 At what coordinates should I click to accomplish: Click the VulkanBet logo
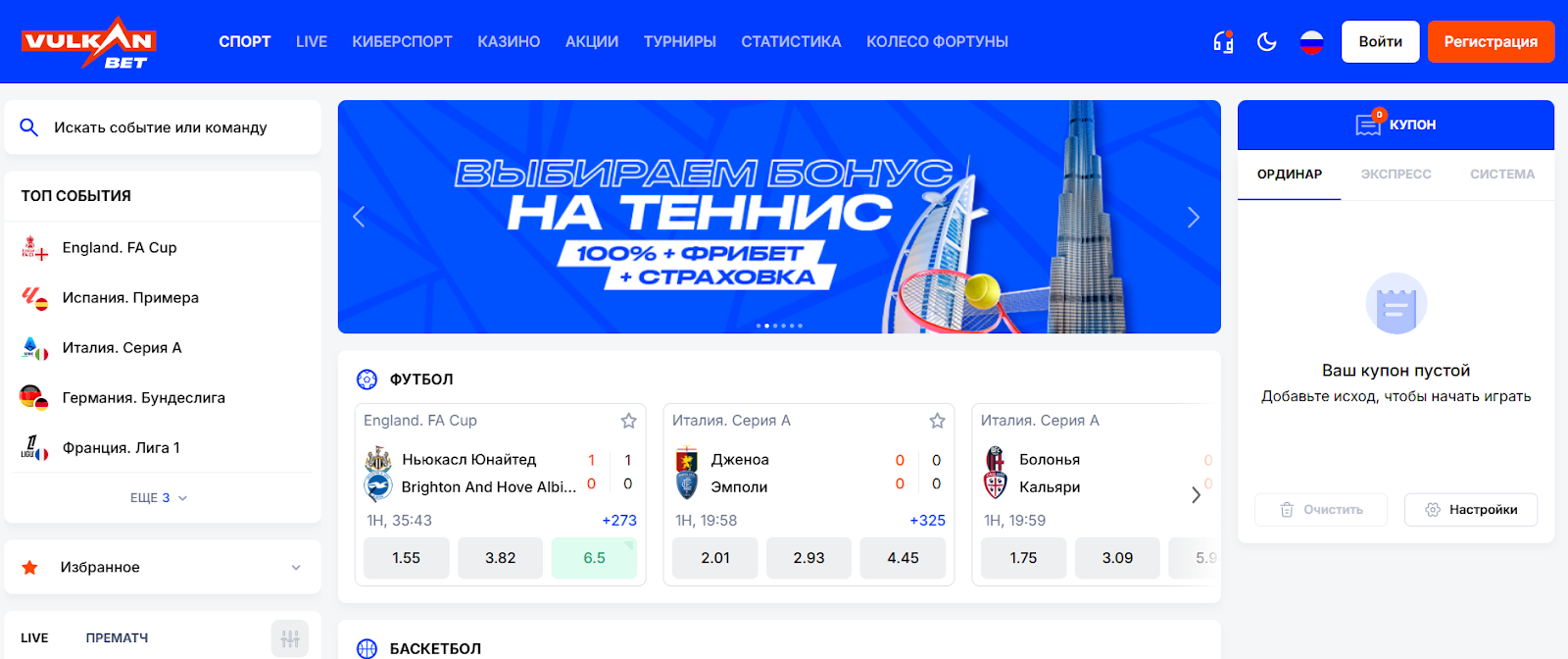88,42
